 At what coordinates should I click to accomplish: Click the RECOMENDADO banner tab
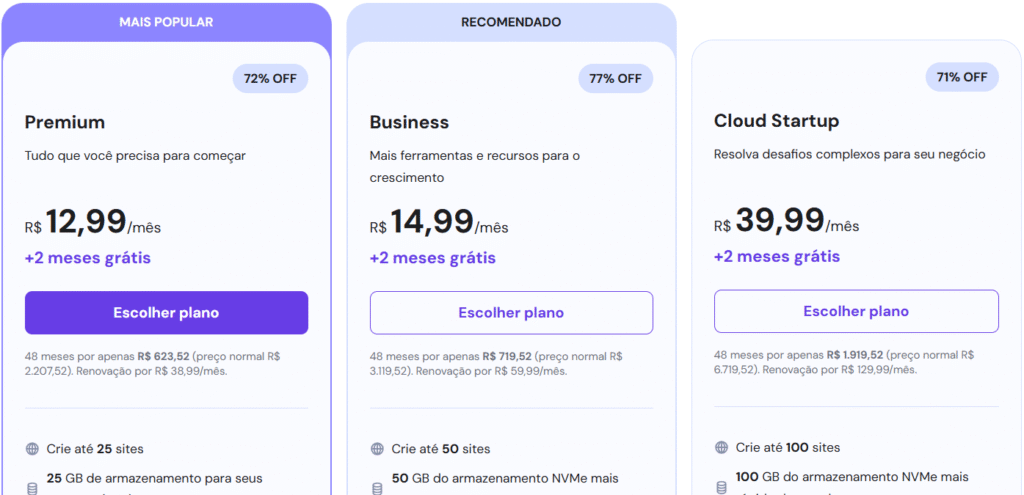click(511, 22)
